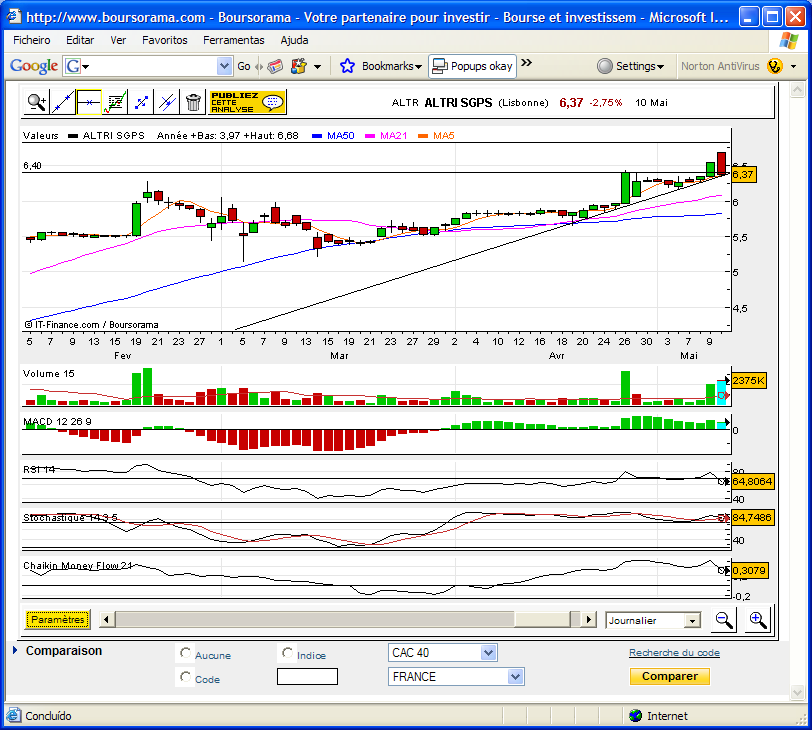Viewport: 812px width, 730px height.
Task: Open the Journalier period dropdown
Action: pyautogui.click(x=653, y=620)
